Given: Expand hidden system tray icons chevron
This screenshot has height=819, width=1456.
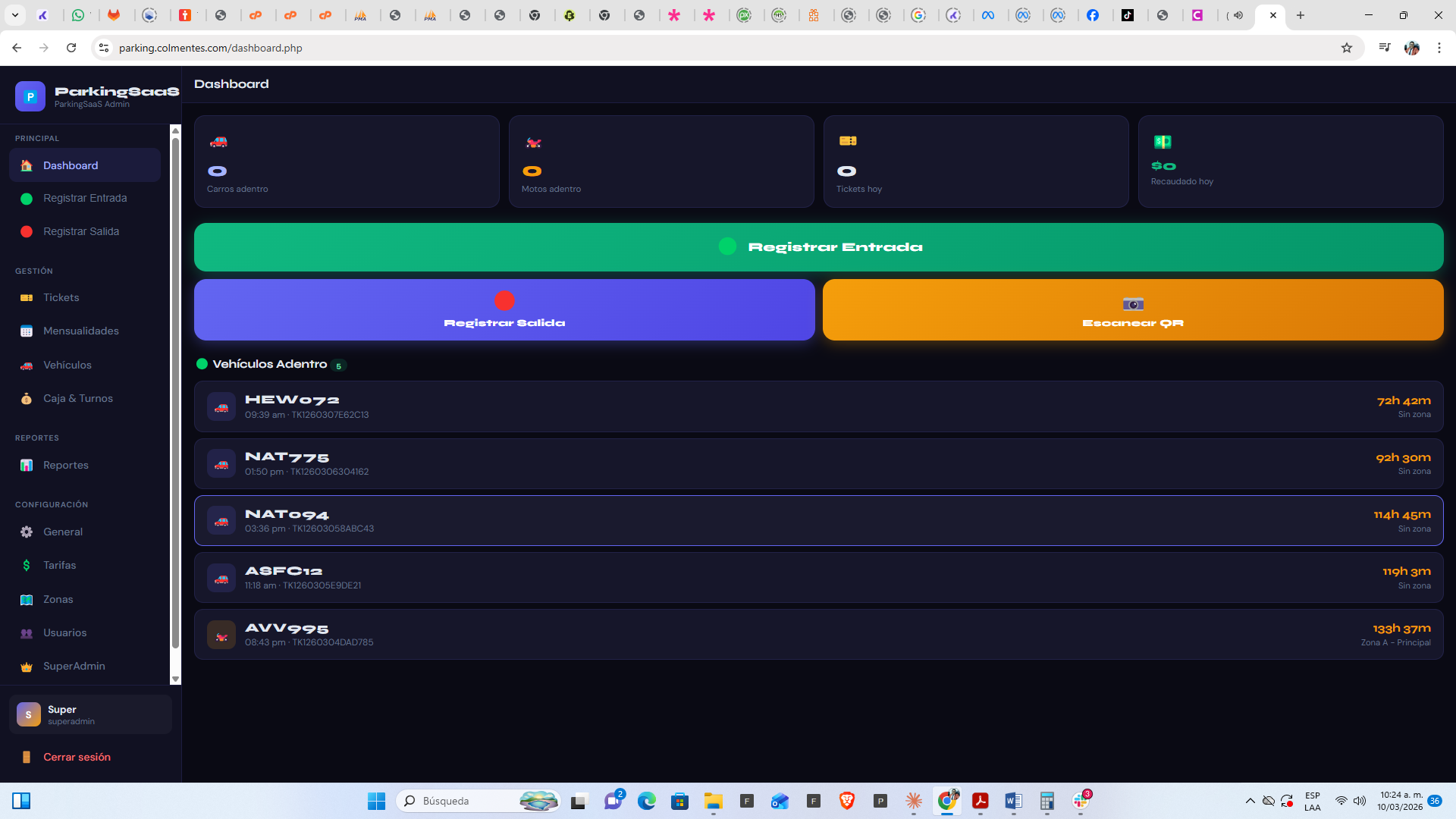Looking at the screenshot, I should point(1250,801).
